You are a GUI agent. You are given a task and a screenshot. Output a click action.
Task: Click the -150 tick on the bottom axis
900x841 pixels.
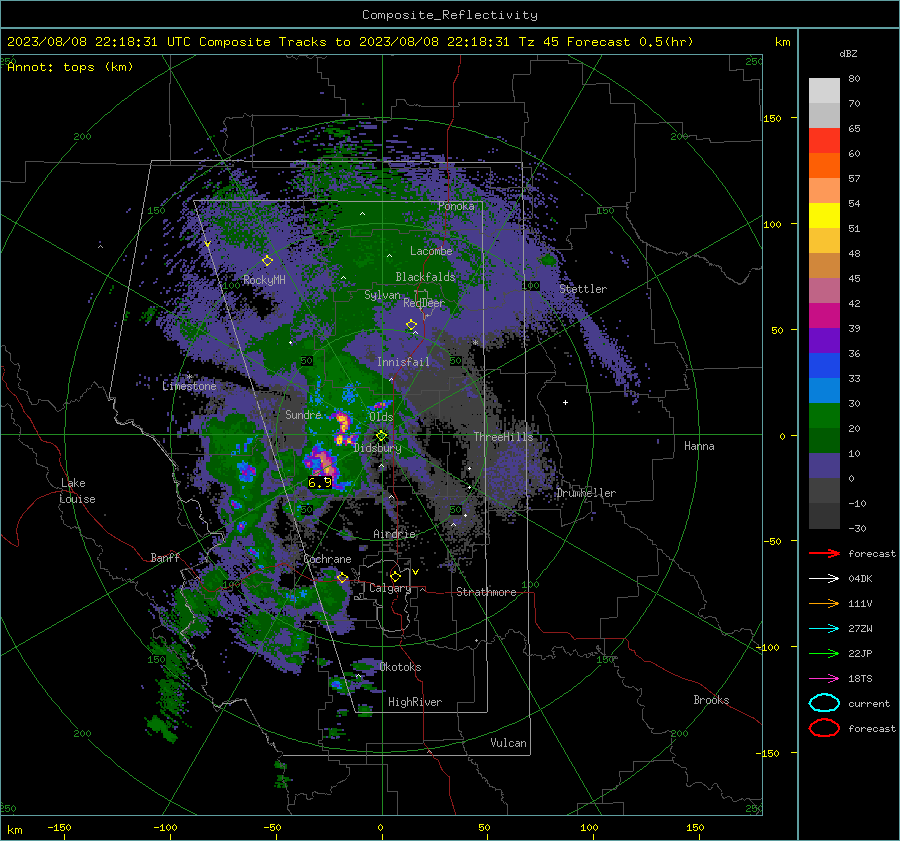(59, 827)
